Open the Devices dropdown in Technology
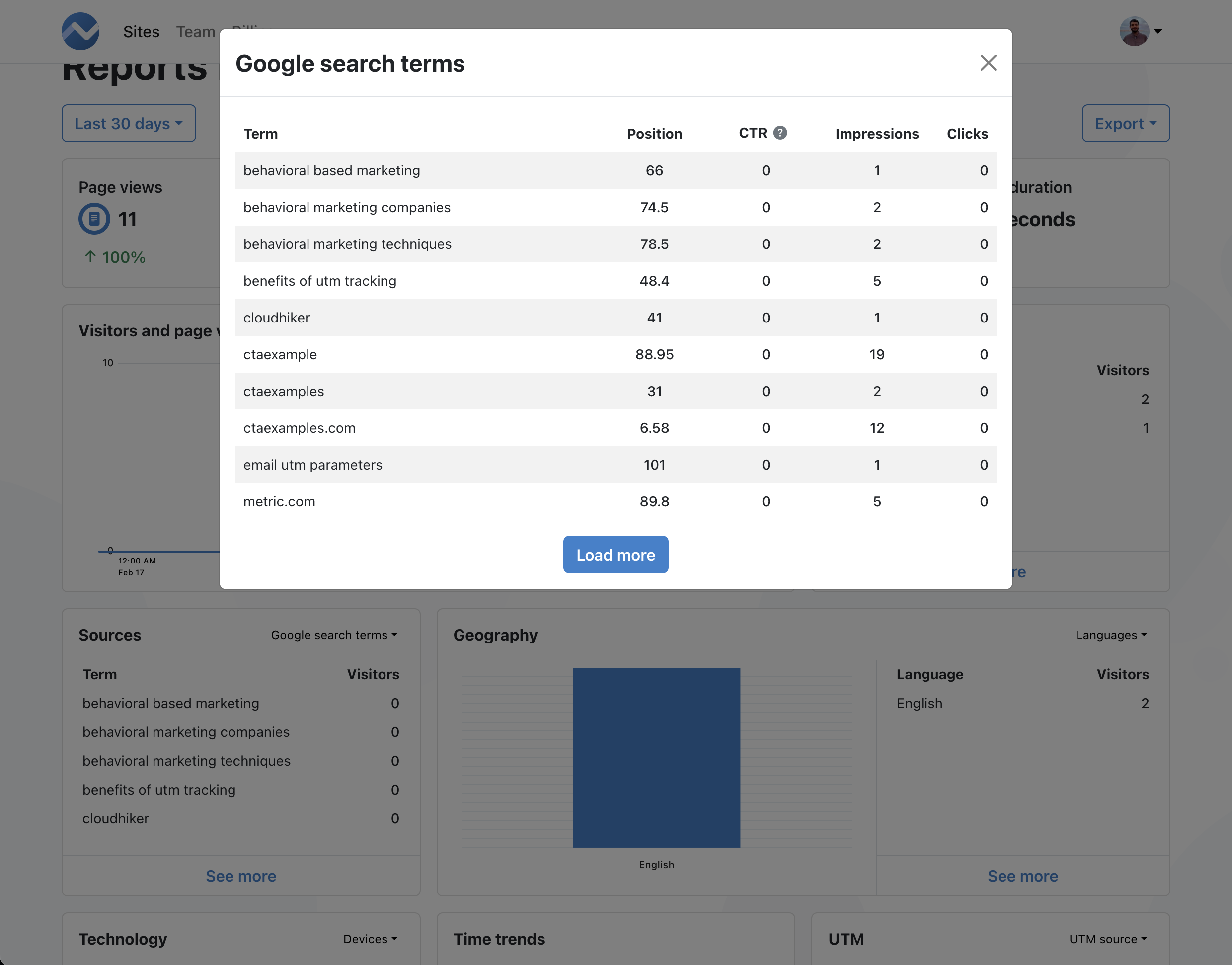 [371, 939]
